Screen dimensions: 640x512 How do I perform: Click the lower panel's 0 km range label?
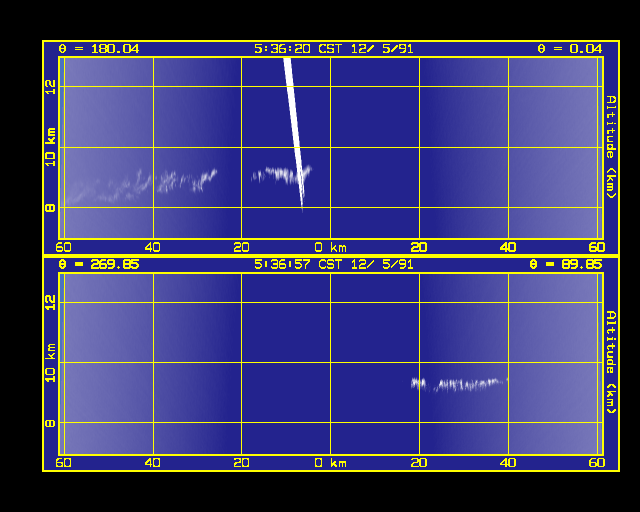[331, 463]
